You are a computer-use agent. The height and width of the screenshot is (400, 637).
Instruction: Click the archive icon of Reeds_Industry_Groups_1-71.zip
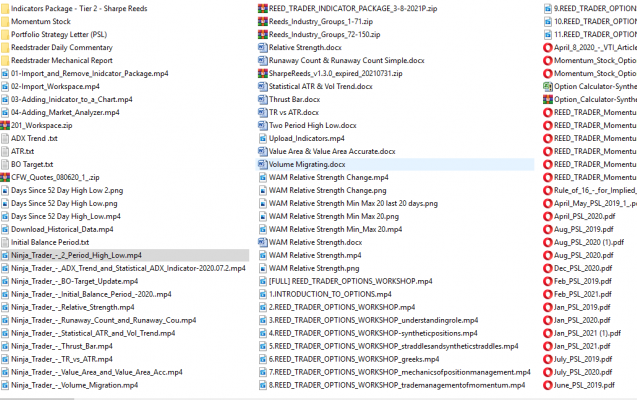[x=263, y=22]
